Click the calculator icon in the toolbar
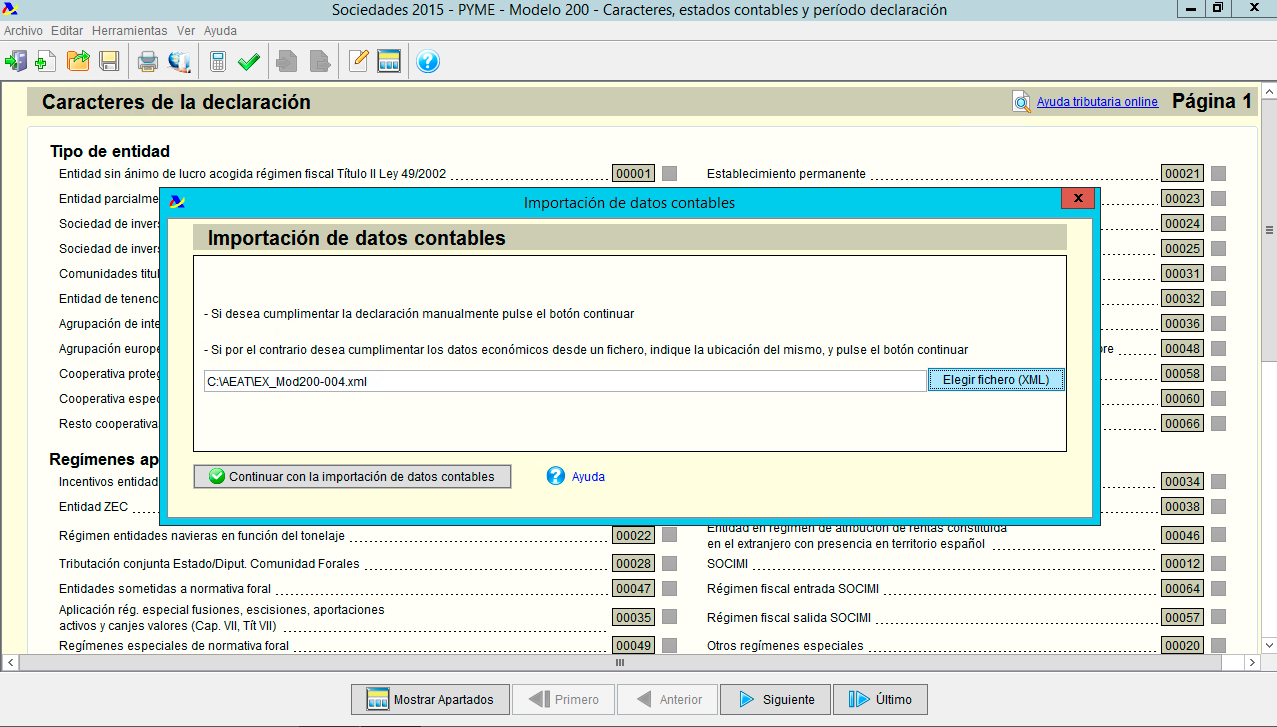1277x727 pixels. click(x=217, y=62)
